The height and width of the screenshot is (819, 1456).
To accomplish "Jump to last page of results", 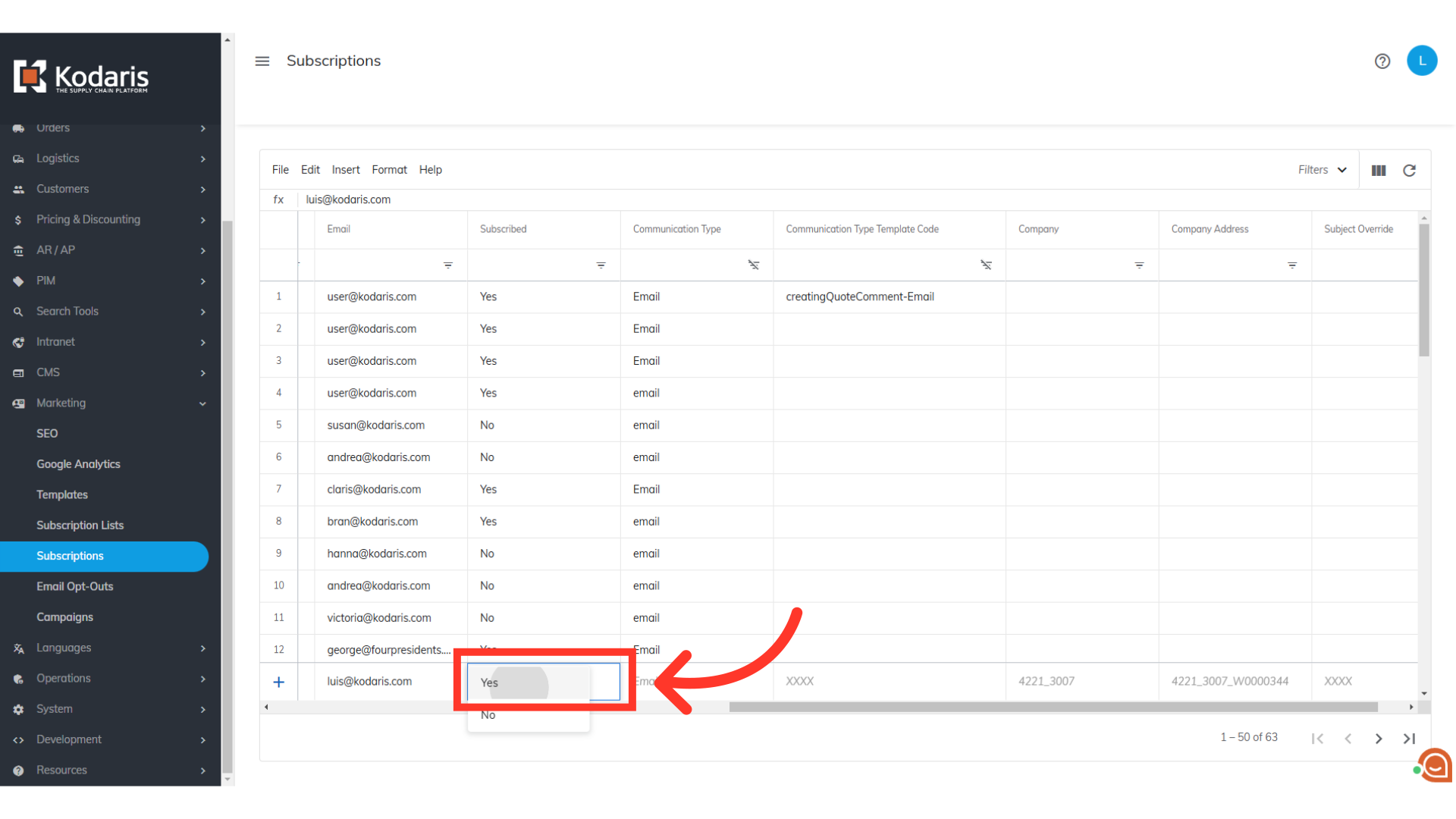I will click(x=1409, y=739).
